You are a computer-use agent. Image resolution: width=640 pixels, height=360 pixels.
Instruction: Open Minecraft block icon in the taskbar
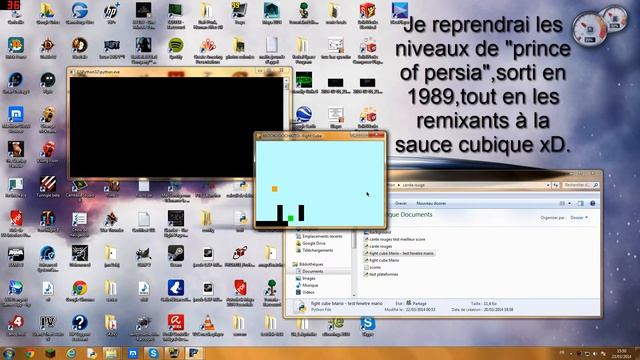(x=50, y=353)
